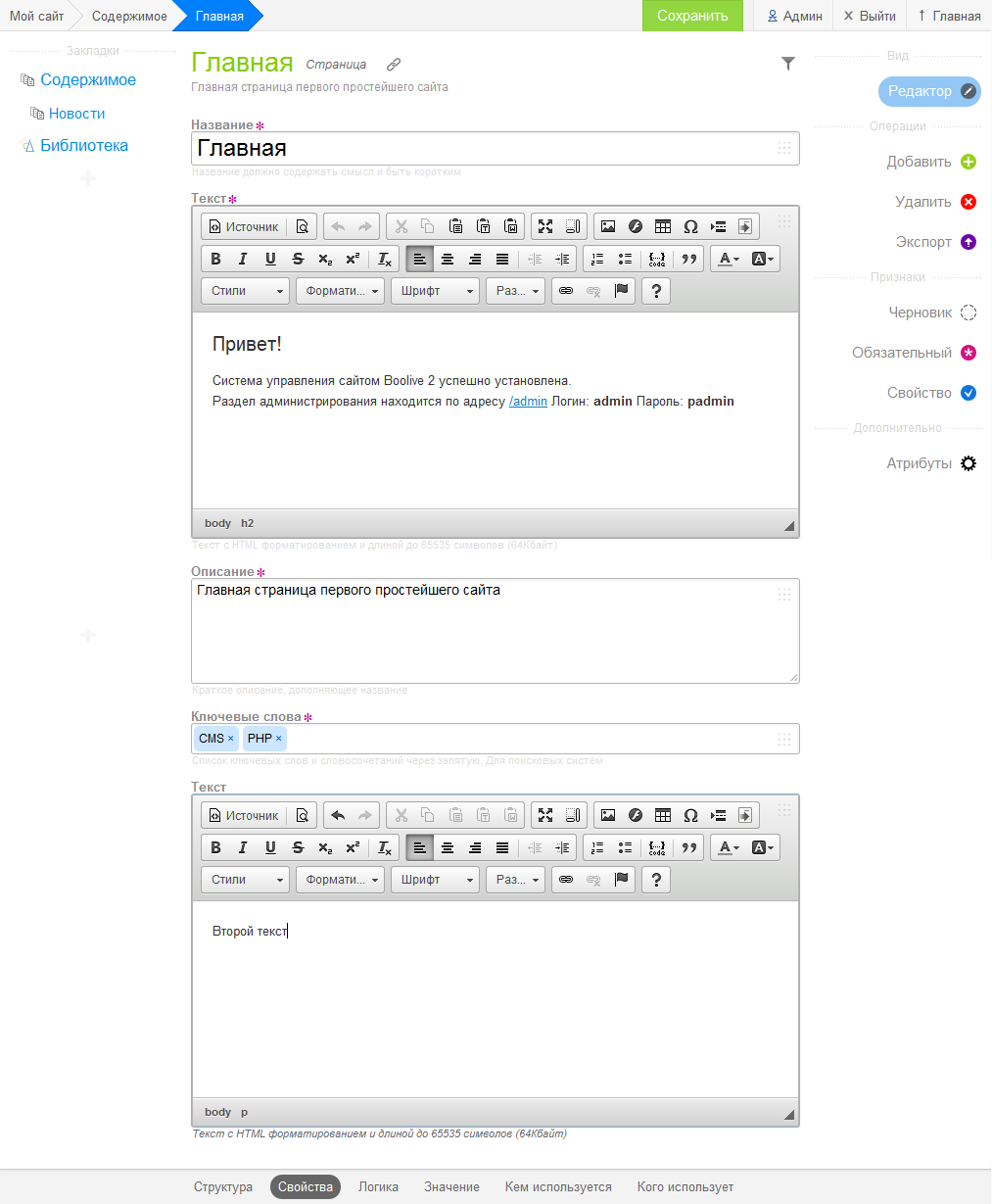Preview content in the upper Текст editor
The width and height of the screenshot is (992, 1204).
click(x=303, y=226)
